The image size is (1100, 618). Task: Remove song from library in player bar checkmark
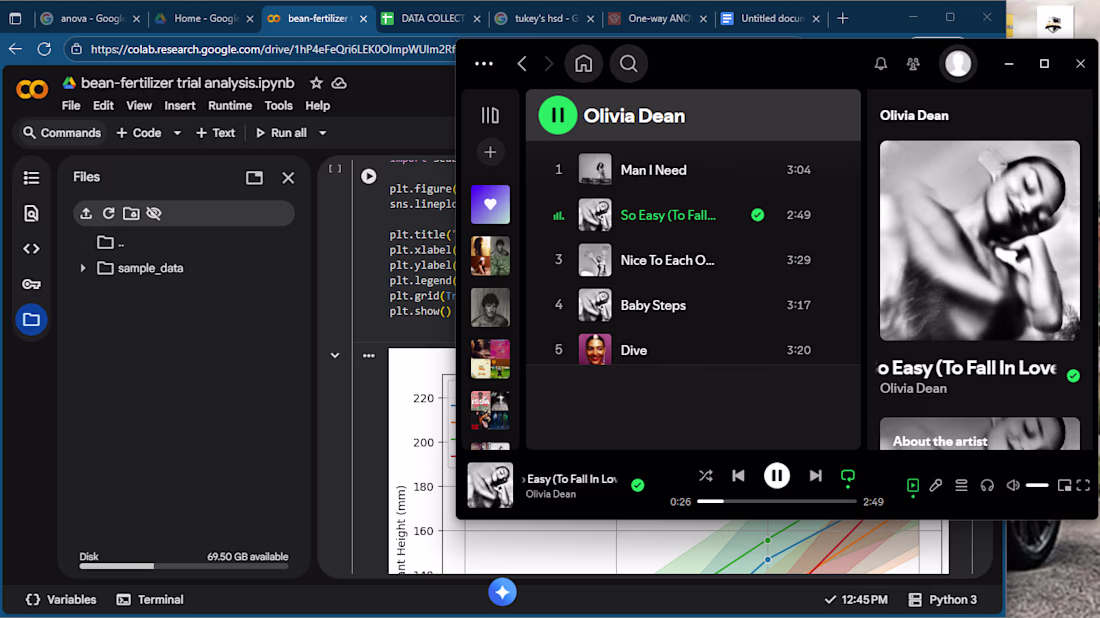tap(637, 485)
